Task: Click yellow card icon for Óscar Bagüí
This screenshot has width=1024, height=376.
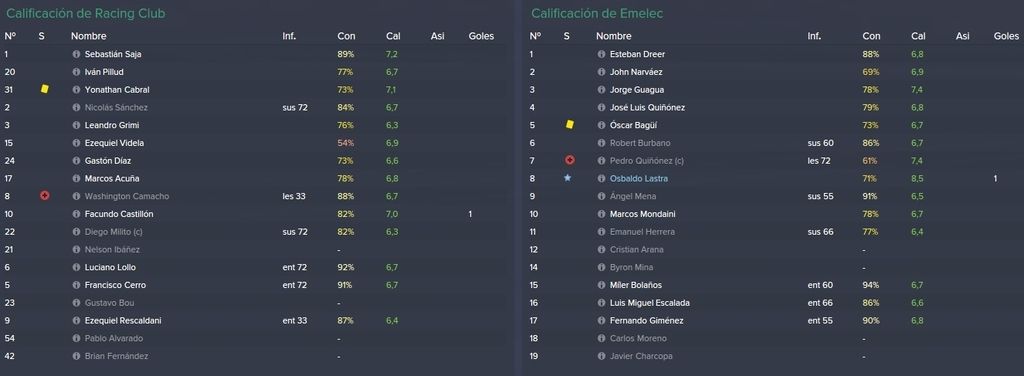Action: coord(569,124)
